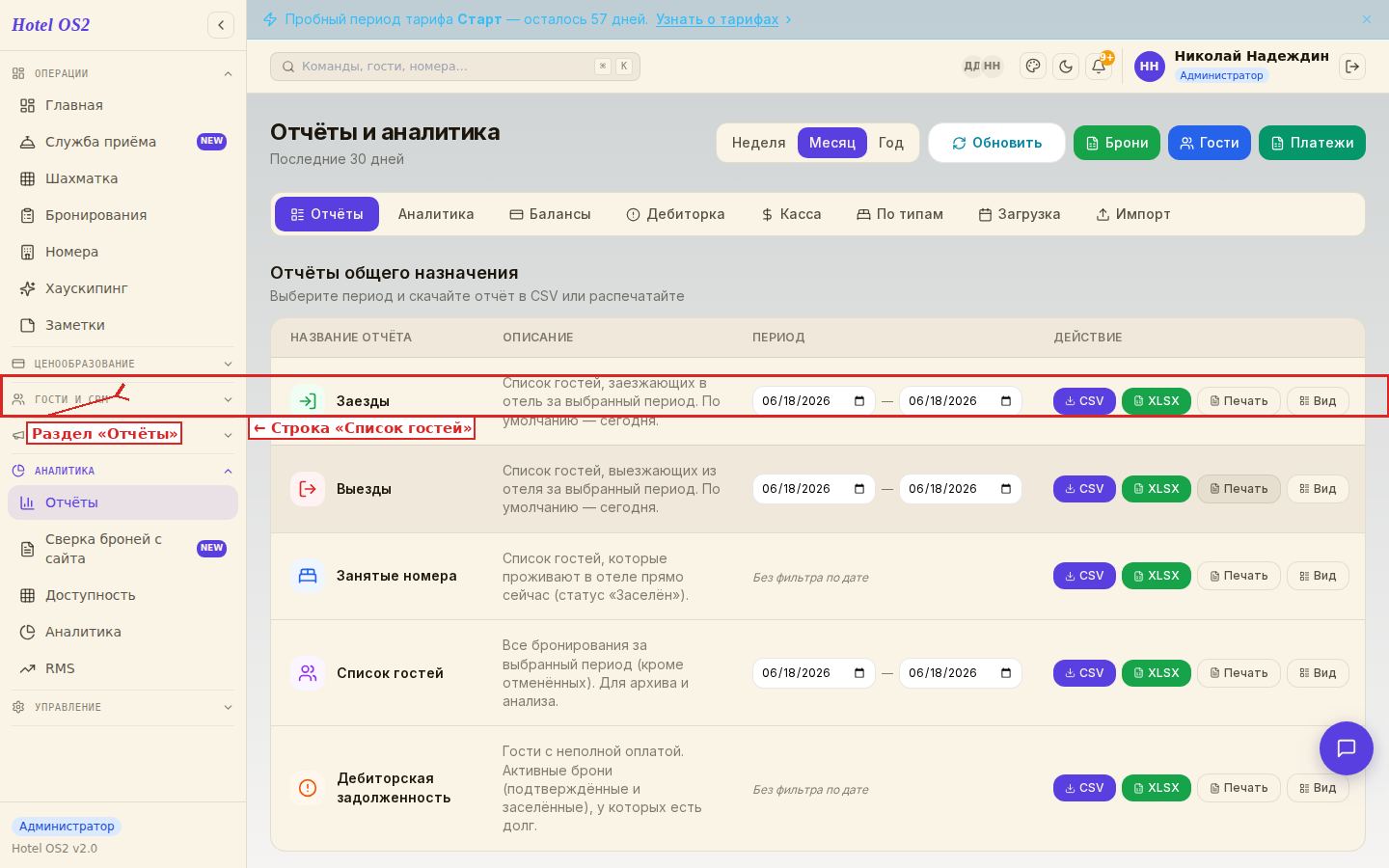Open Сверка броней с сайта

pyautogui.click(x=123, y=549)
